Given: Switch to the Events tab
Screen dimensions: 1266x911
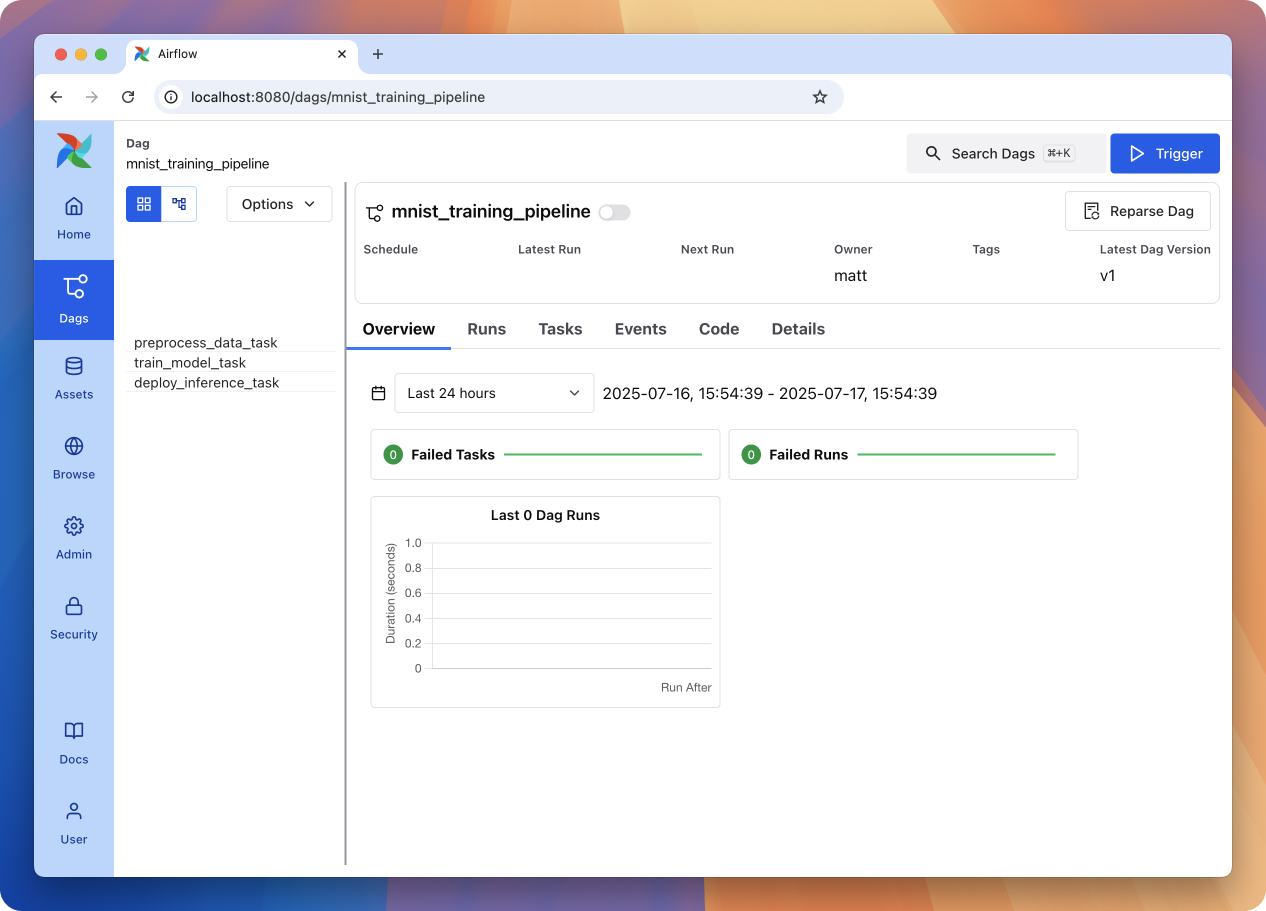Looking at the screenshot, I should [641, 329].
